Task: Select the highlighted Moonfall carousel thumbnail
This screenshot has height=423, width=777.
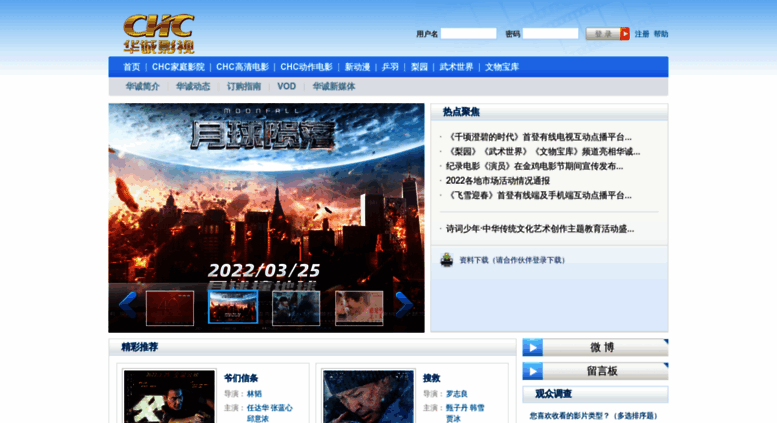Action: 233,307
